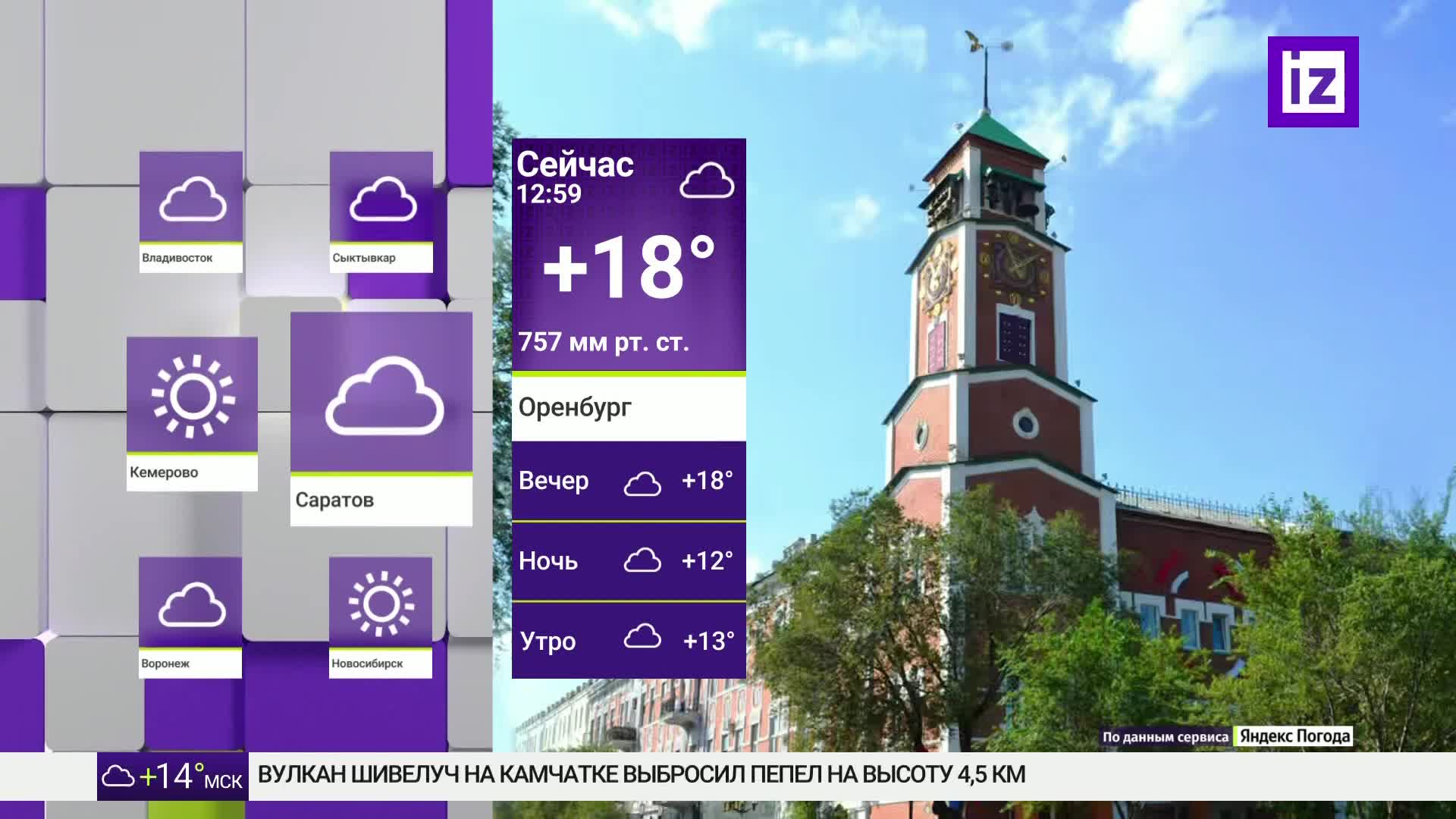
Task: Click the +14° МСК temperature in ticker
Action: tap(191, 777)
